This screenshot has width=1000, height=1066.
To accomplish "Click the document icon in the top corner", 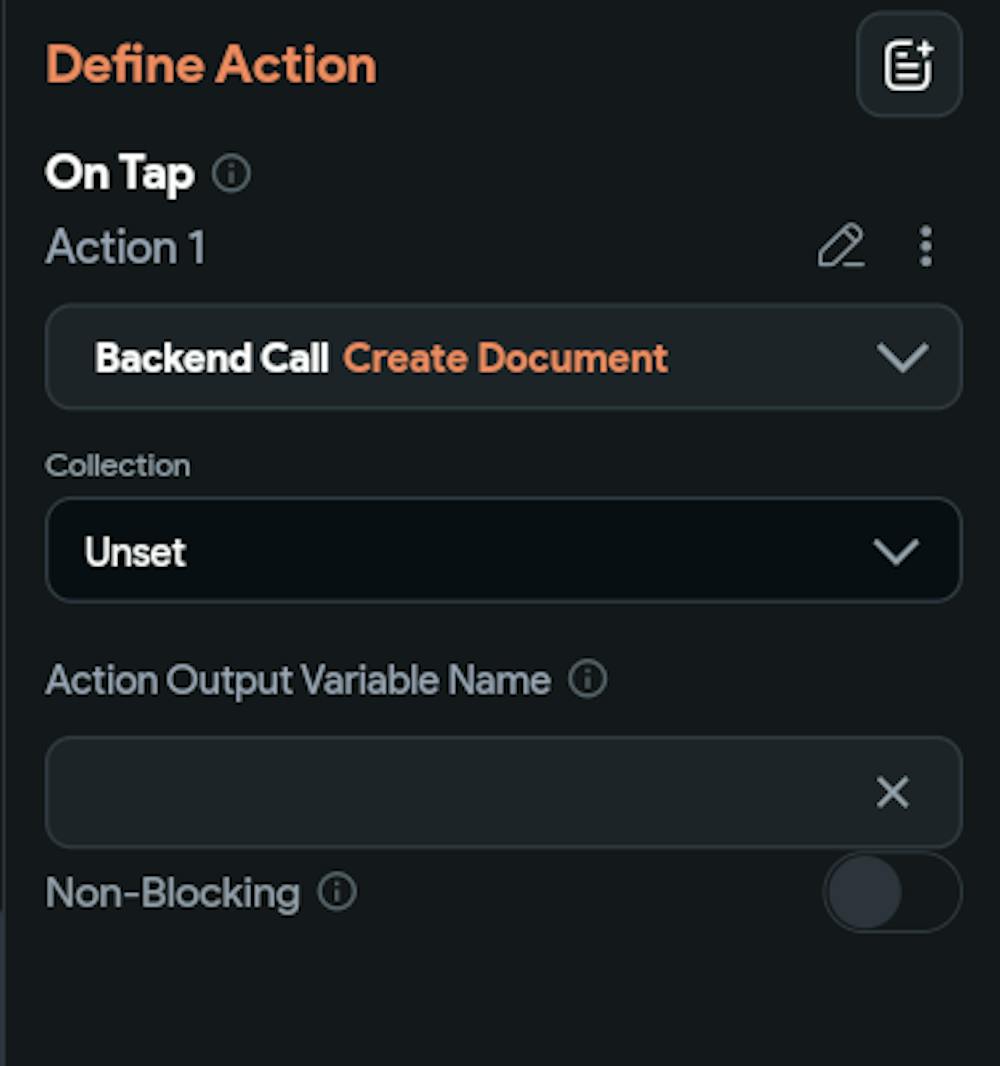I will pos(908,65).
